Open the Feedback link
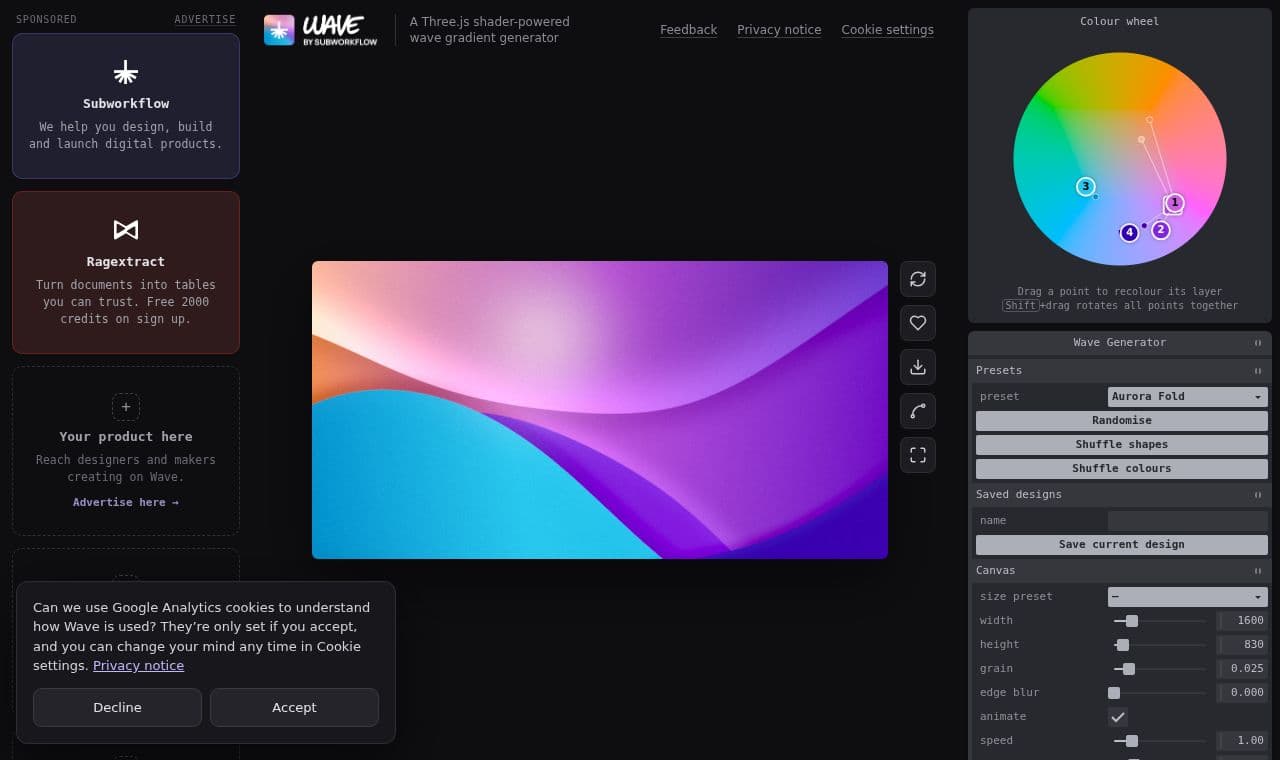 [x=689, y=30]
